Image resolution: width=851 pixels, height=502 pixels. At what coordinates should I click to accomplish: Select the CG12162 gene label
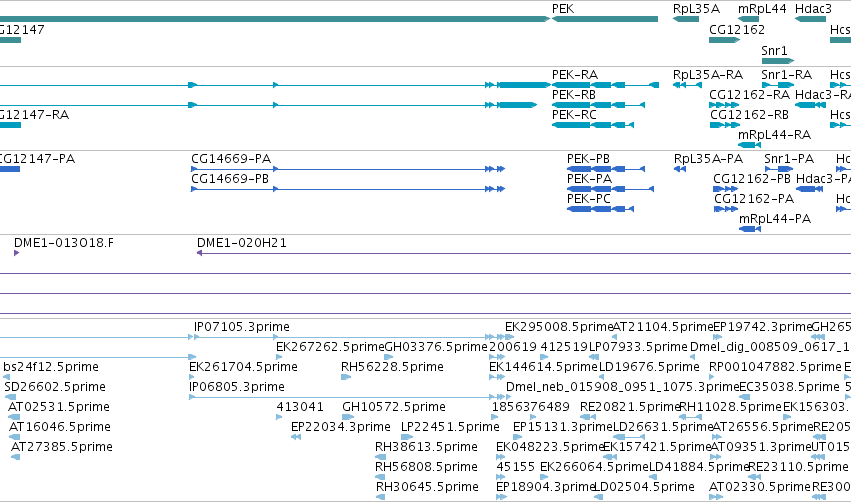(737, 29)
